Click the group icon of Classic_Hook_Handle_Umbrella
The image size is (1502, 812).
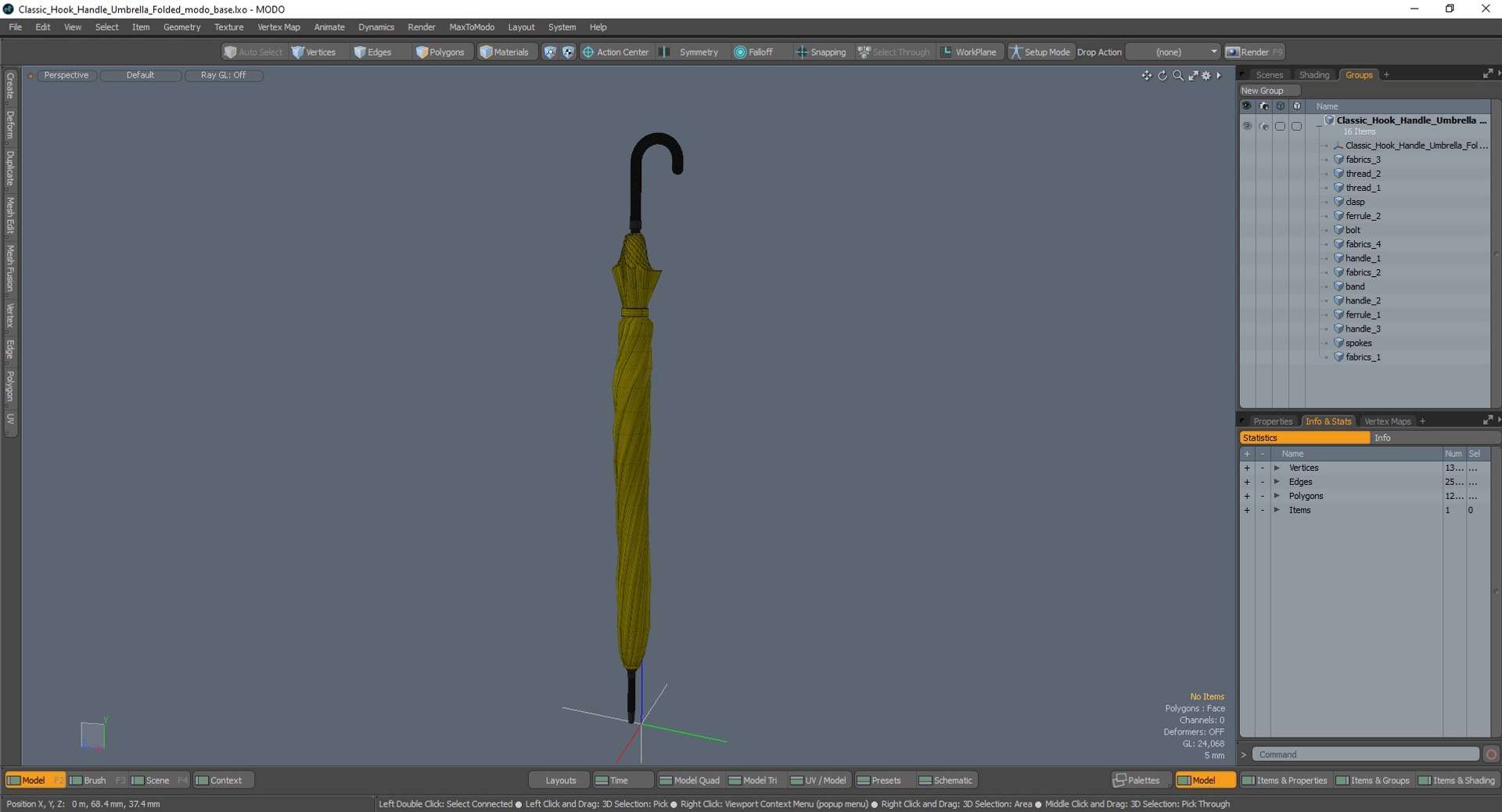click(x=1329, y=120)
